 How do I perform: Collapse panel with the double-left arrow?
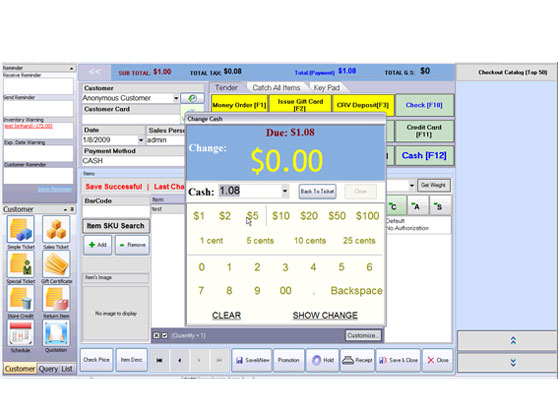(x=94, y=72)
